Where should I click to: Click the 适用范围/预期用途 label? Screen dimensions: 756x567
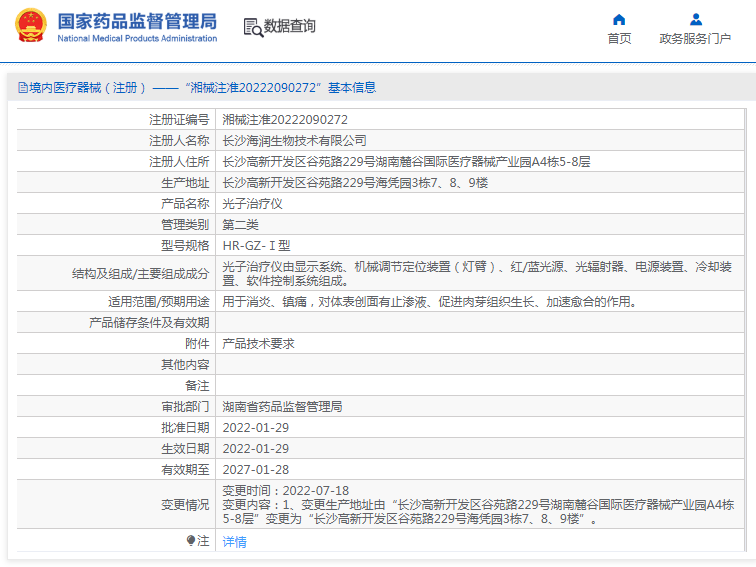coord(159,302)
